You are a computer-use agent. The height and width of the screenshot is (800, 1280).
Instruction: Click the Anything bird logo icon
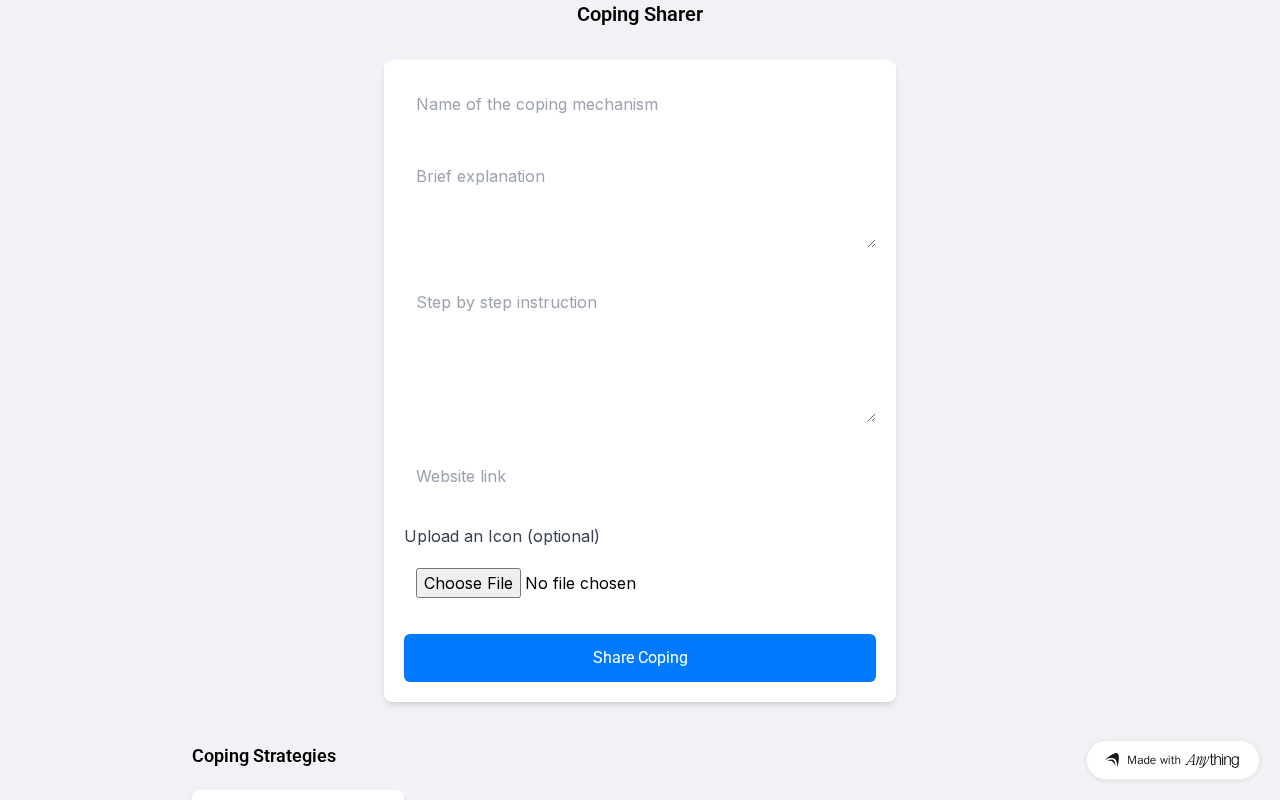pyautogui.click(x=1112, y=760)
